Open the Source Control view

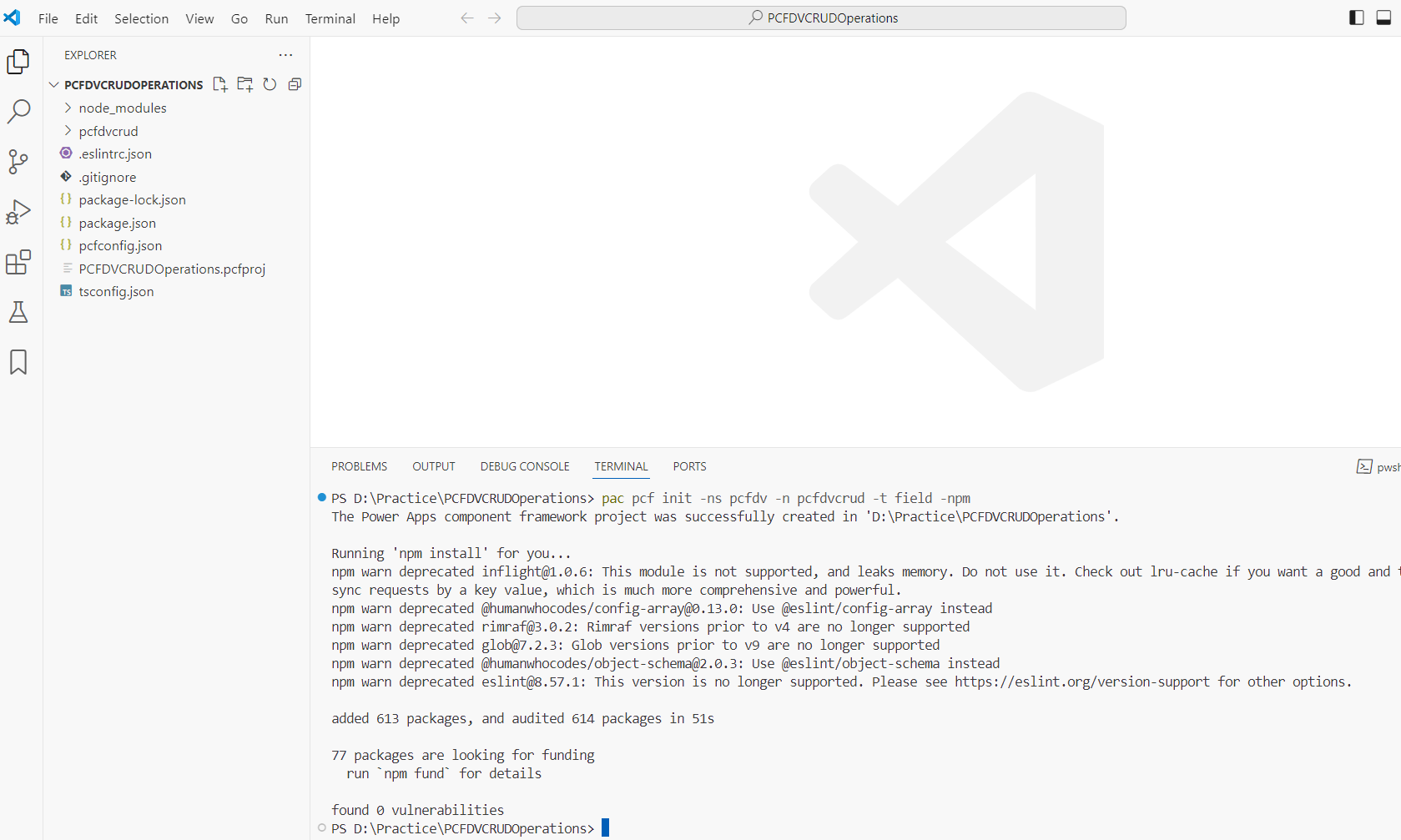18,161
